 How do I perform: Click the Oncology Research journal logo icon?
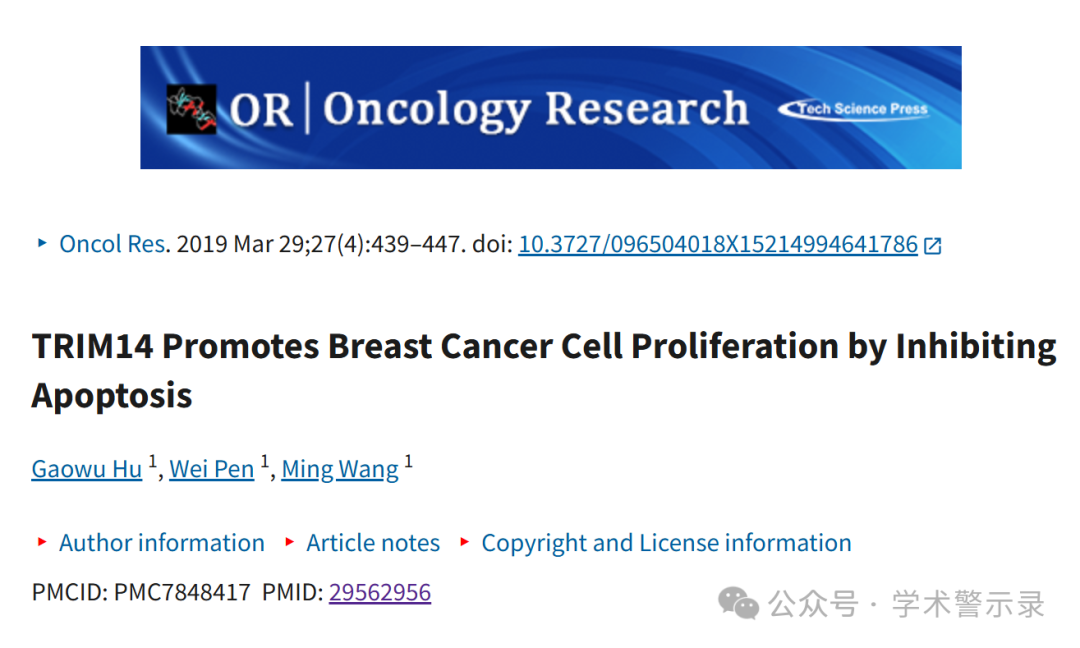click(191, 109)
